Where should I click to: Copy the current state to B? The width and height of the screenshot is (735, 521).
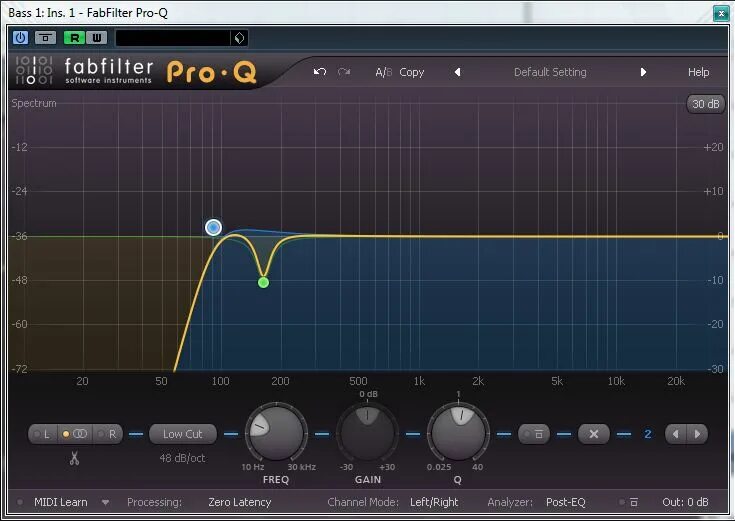(x=412, y=72)
